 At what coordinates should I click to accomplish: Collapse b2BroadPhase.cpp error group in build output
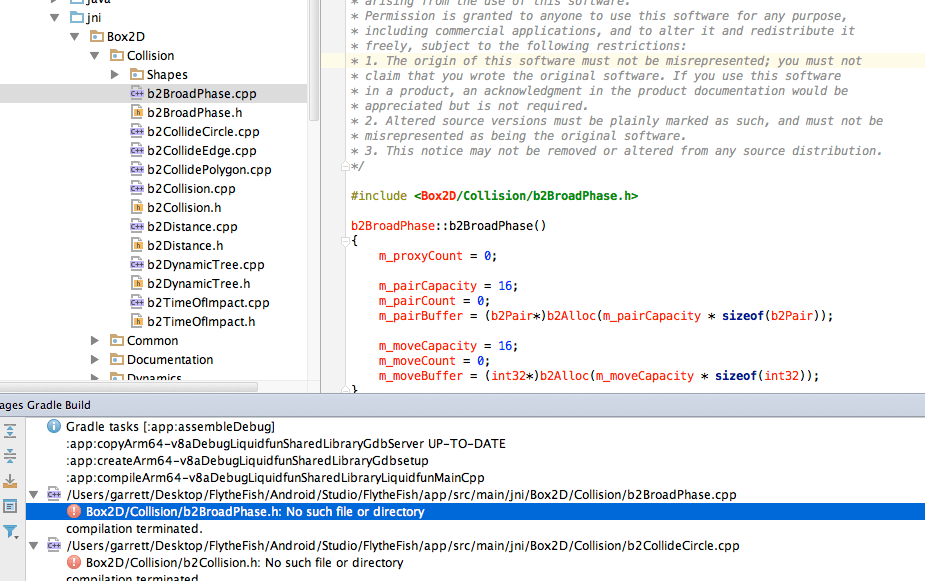[x=34, y=494]
